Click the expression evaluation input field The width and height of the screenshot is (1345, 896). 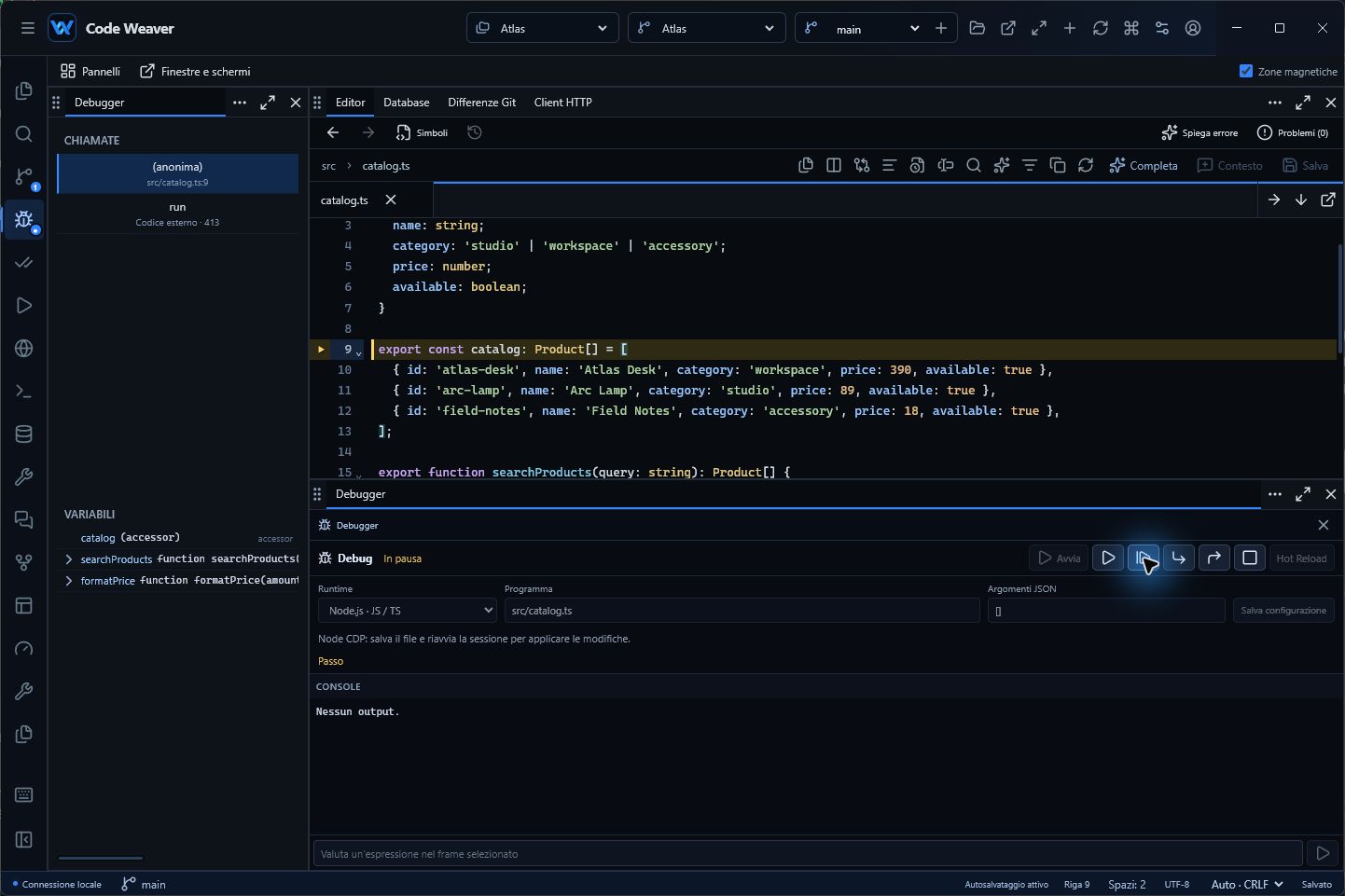click(808, 854)
